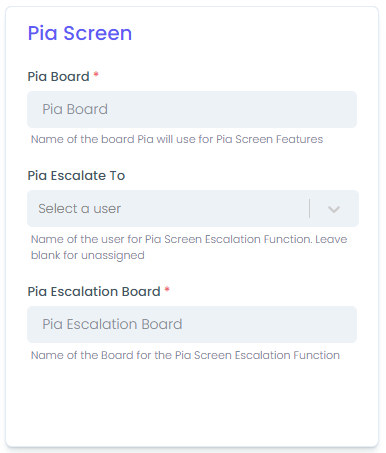
Task: Click 'blank for unassigned' hint text
Action: 88,255
